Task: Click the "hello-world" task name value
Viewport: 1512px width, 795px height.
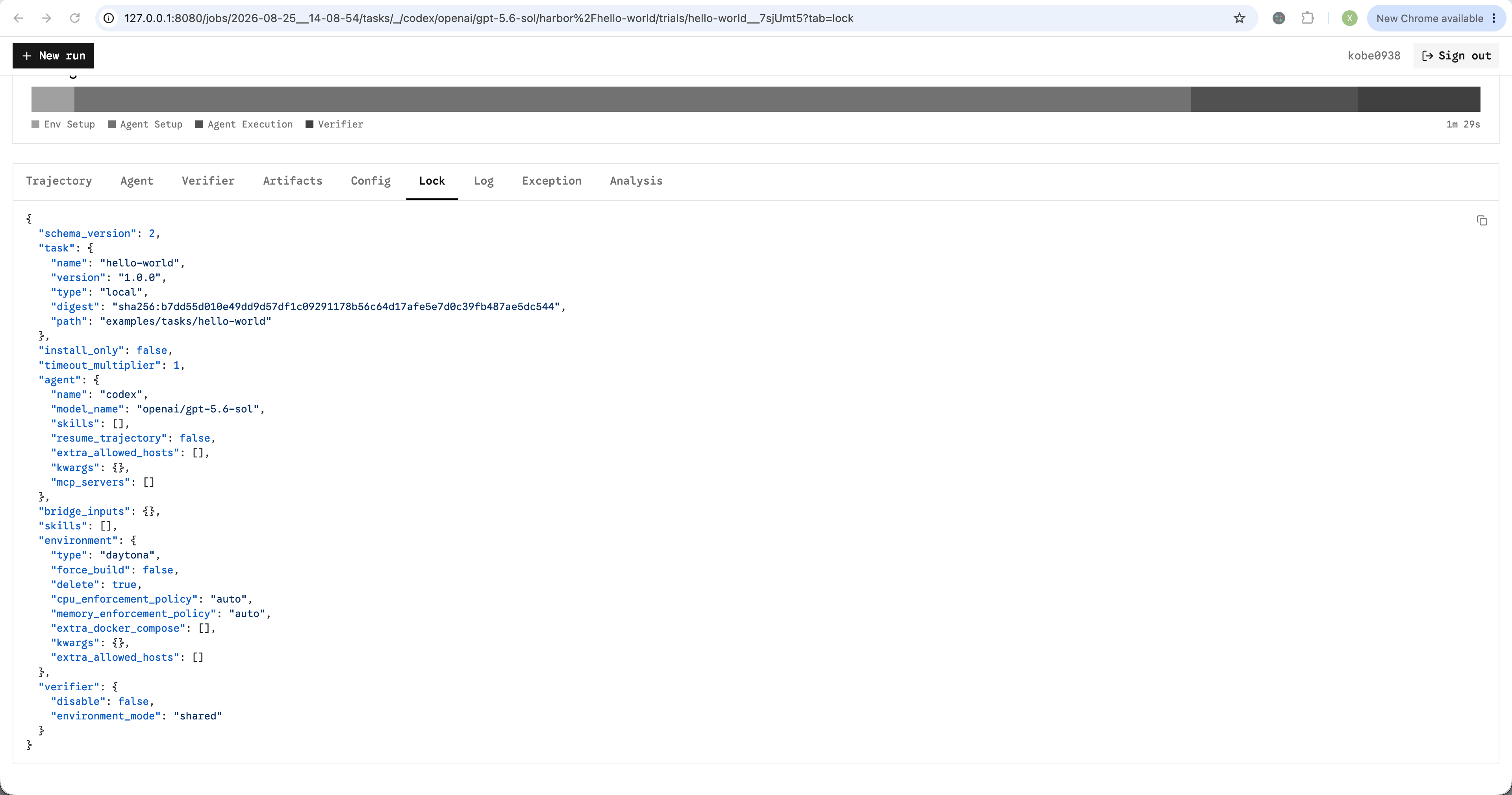Action: pos(139,263)
